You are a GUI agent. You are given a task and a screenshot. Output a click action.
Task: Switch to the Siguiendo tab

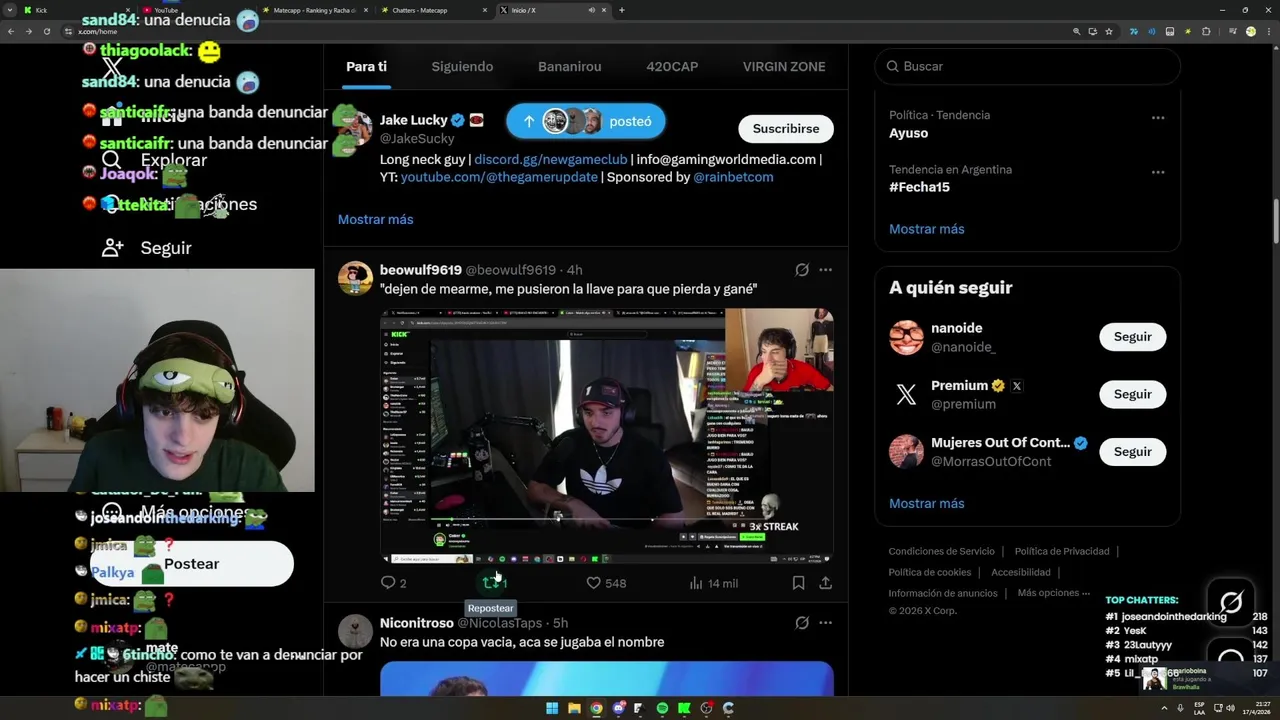click(x=462, y=67)
